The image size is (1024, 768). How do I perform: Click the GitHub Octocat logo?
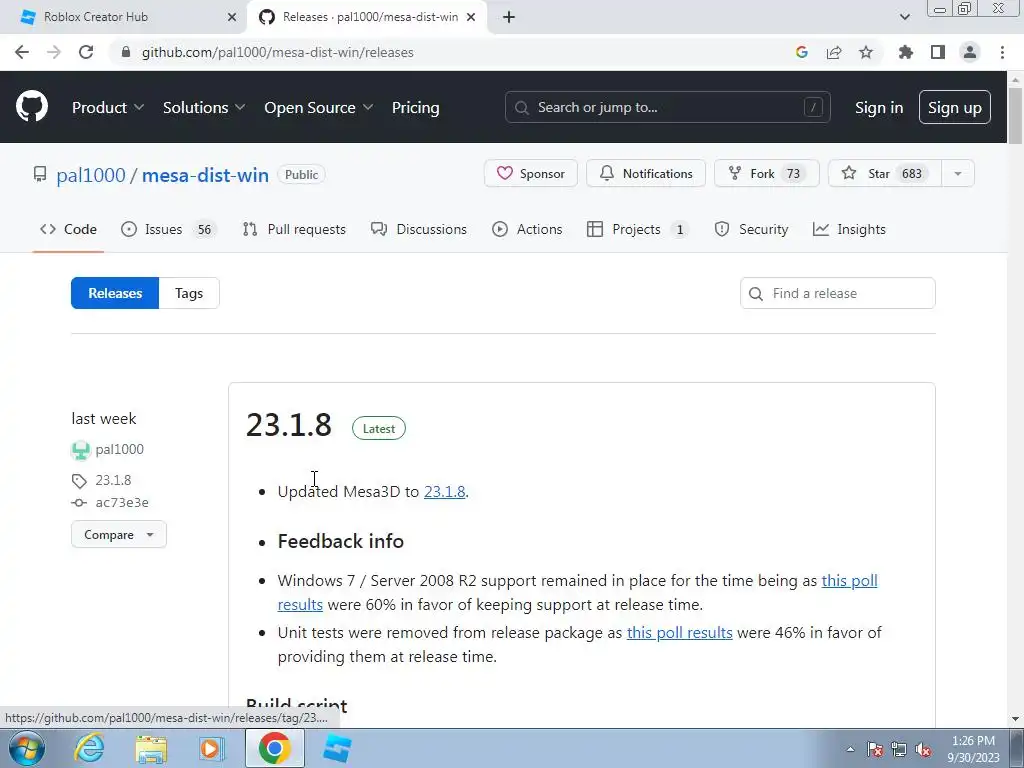[x=31, y=107]
